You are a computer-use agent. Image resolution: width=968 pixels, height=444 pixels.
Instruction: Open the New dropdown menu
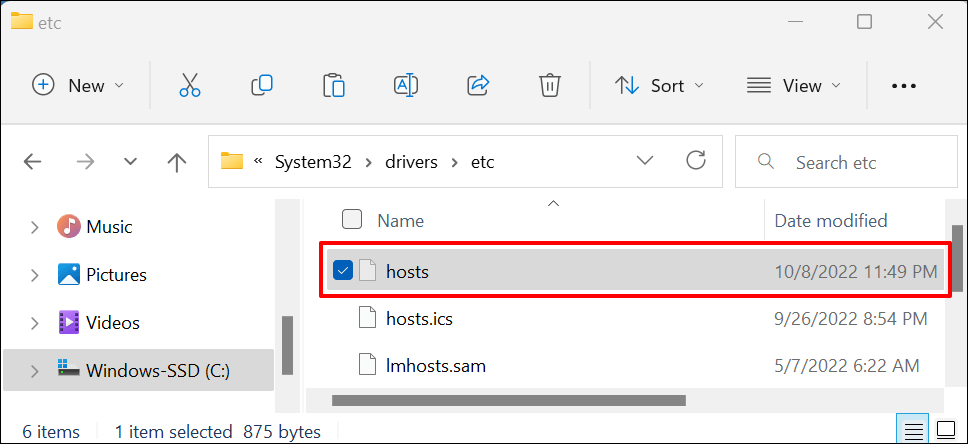pos(78,86)
